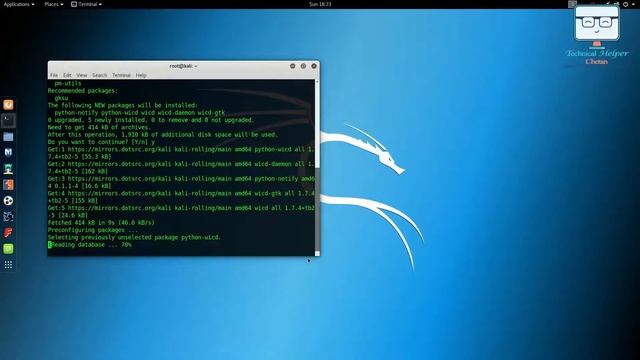This screenshot has width=640, height=360.
Task: Launch the green Armitage icon in the dock
Action: pos(8,169)
